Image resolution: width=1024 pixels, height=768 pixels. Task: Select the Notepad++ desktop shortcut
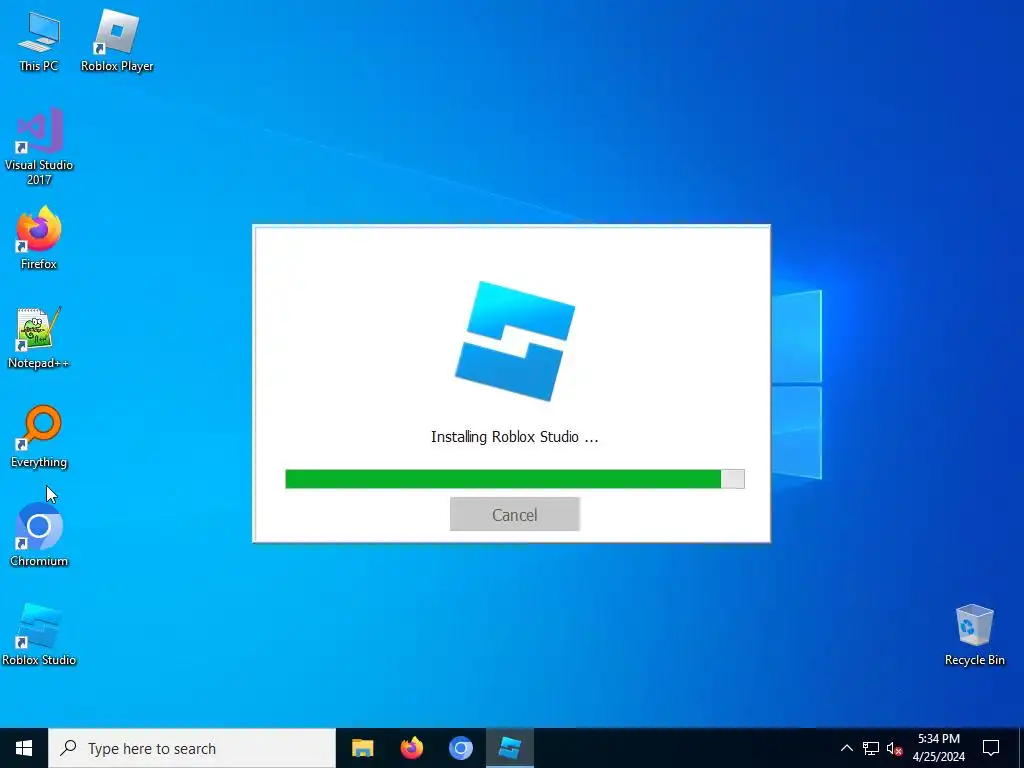pos(39,338)
